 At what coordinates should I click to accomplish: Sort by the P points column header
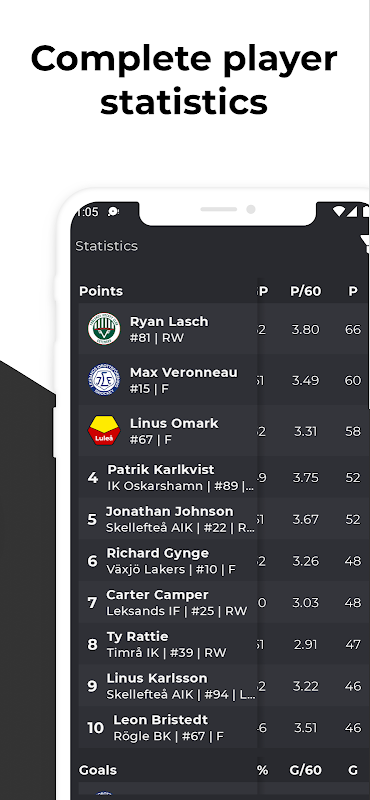click(353, 291)
